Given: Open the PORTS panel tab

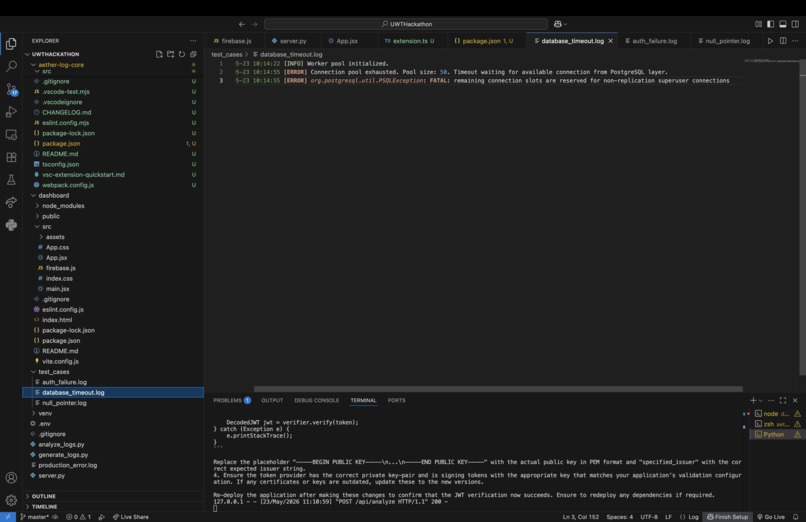Looking at the screenshot, I should tap(396, 400).
